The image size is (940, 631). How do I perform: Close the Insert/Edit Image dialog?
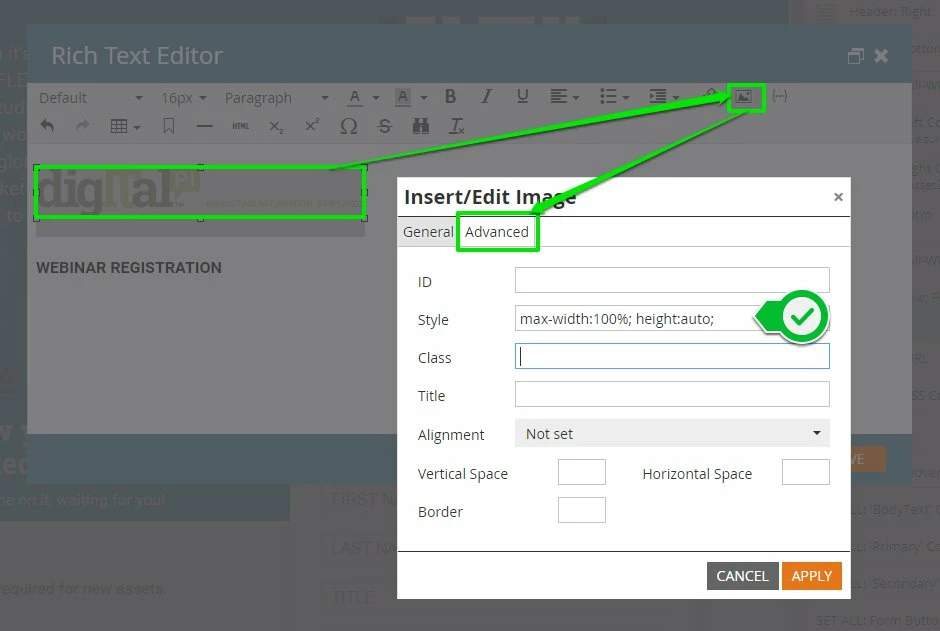(x=838, y=197)
